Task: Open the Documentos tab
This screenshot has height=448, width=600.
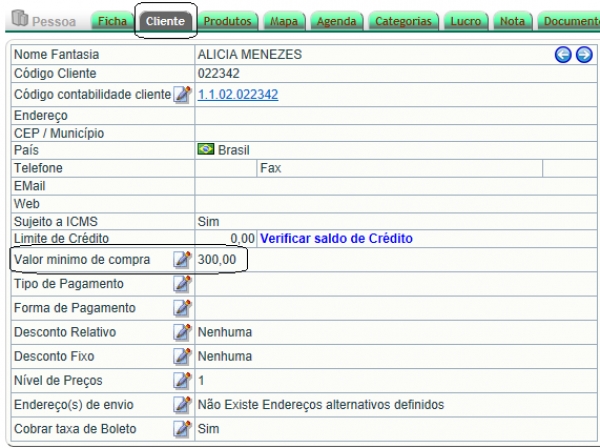Action: tap(569, 21)
